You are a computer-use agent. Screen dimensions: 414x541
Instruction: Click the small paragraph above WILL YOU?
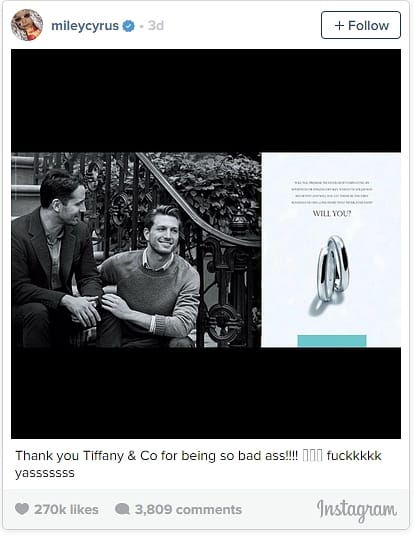332,193
